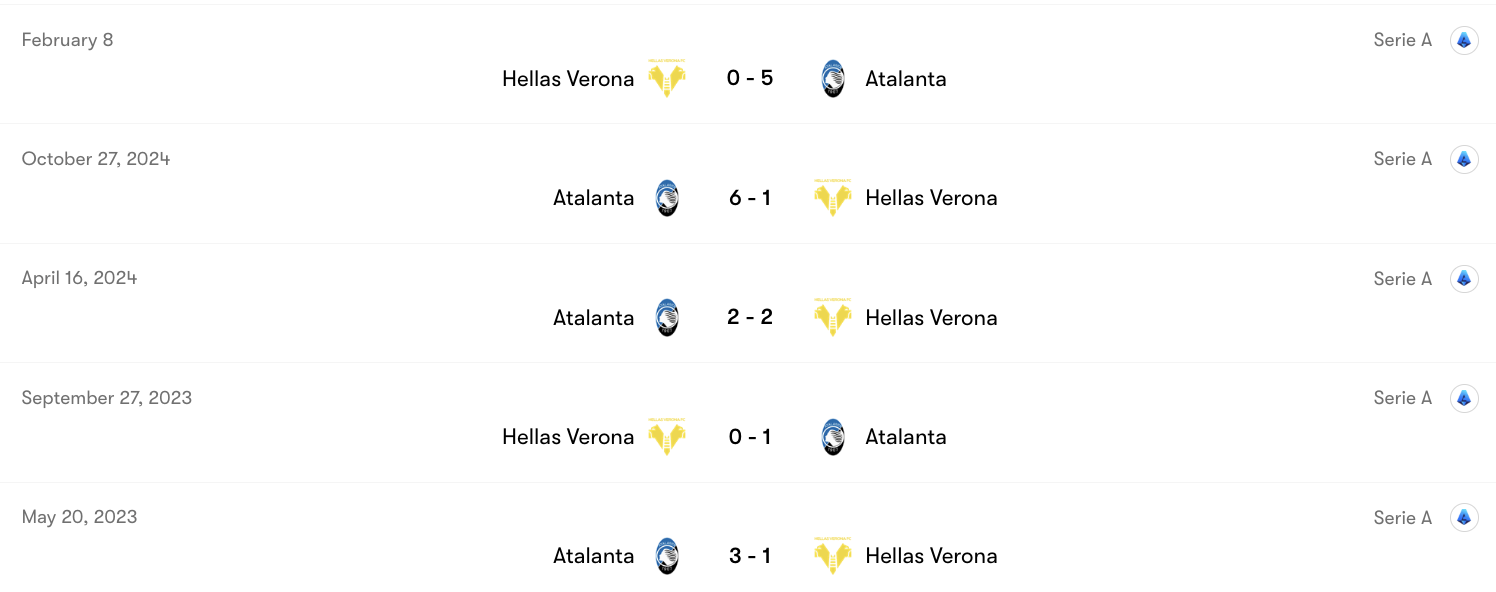Open the Serie A icon beside April 16, 2024

[1464, 278]
